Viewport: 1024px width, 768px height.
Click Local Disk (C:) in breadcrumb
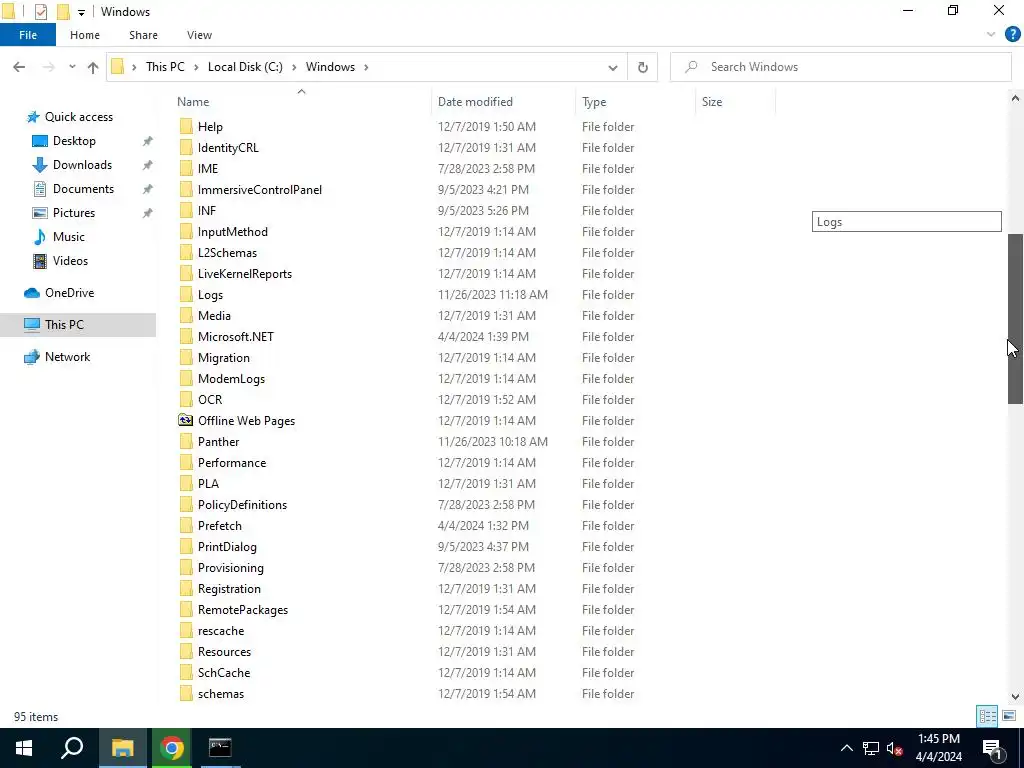click(246, 67)
